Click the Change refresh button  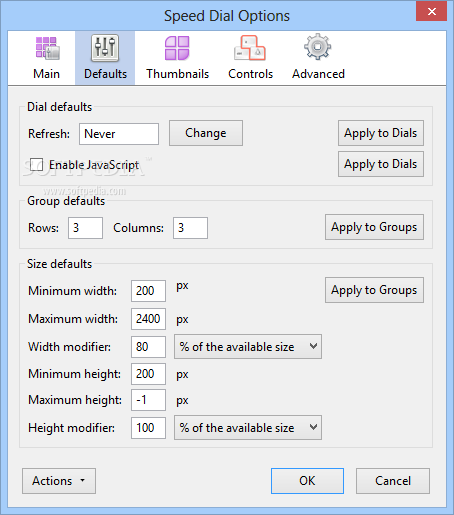pos(206,133)
